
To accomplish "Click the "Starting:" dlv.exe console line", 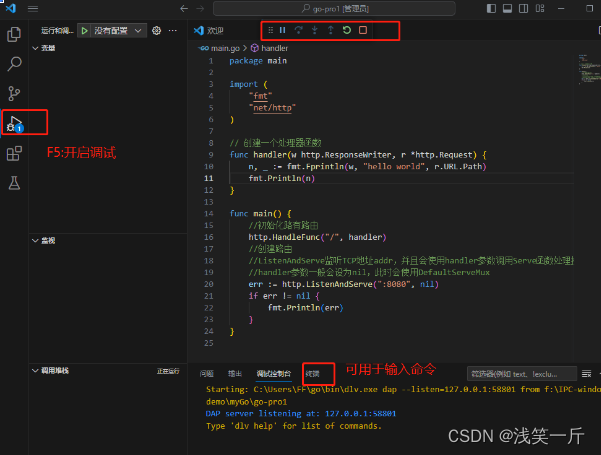I will [403, 389].
